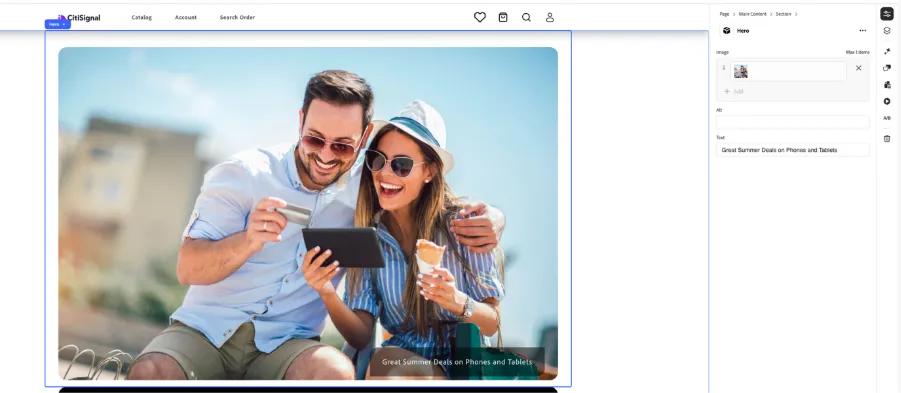Click into the Alt input field

click(792, 122)
